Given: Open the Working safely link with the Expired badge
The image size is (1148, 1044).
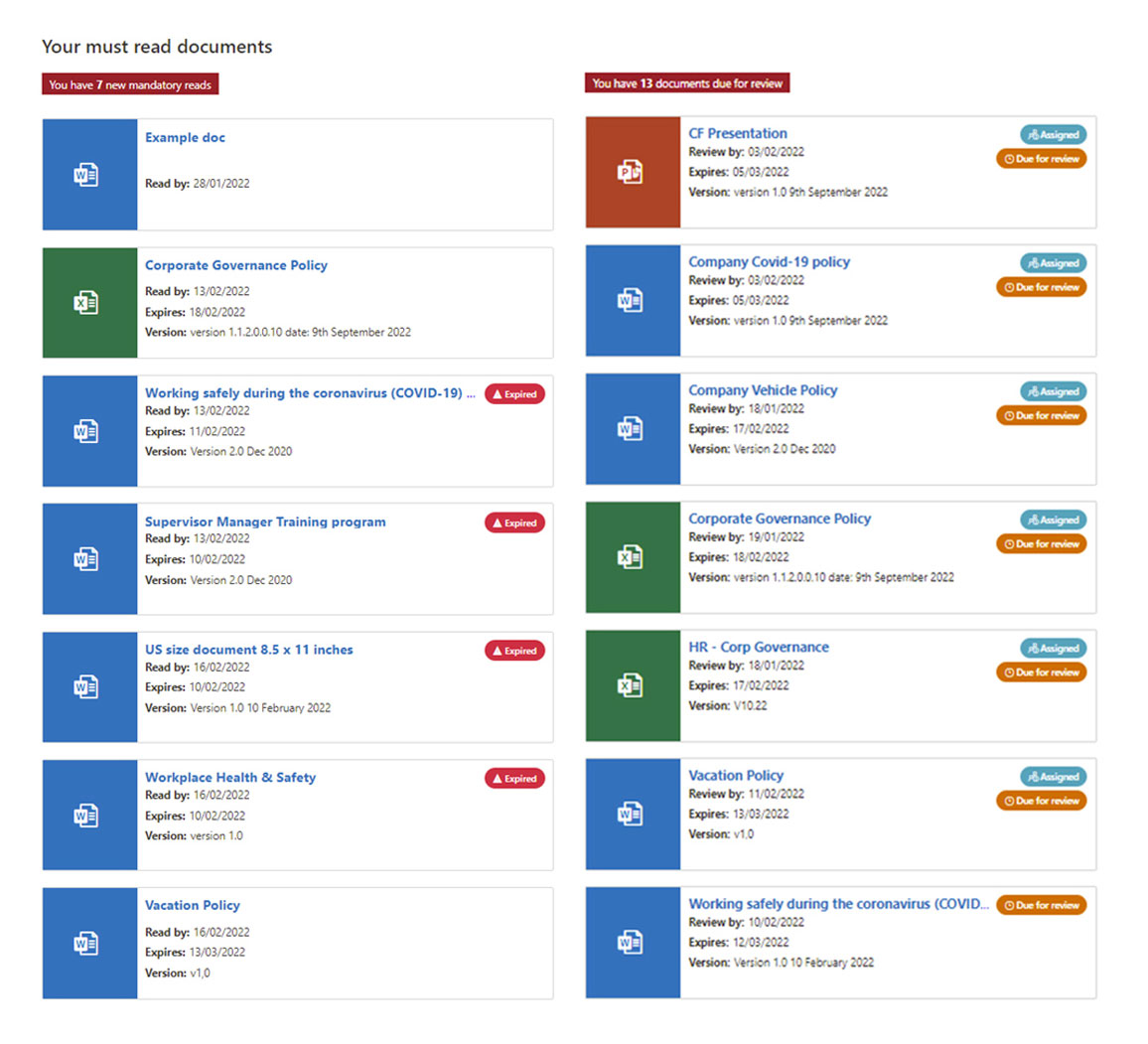Looking at the screenshot, I should pos(310,393).
